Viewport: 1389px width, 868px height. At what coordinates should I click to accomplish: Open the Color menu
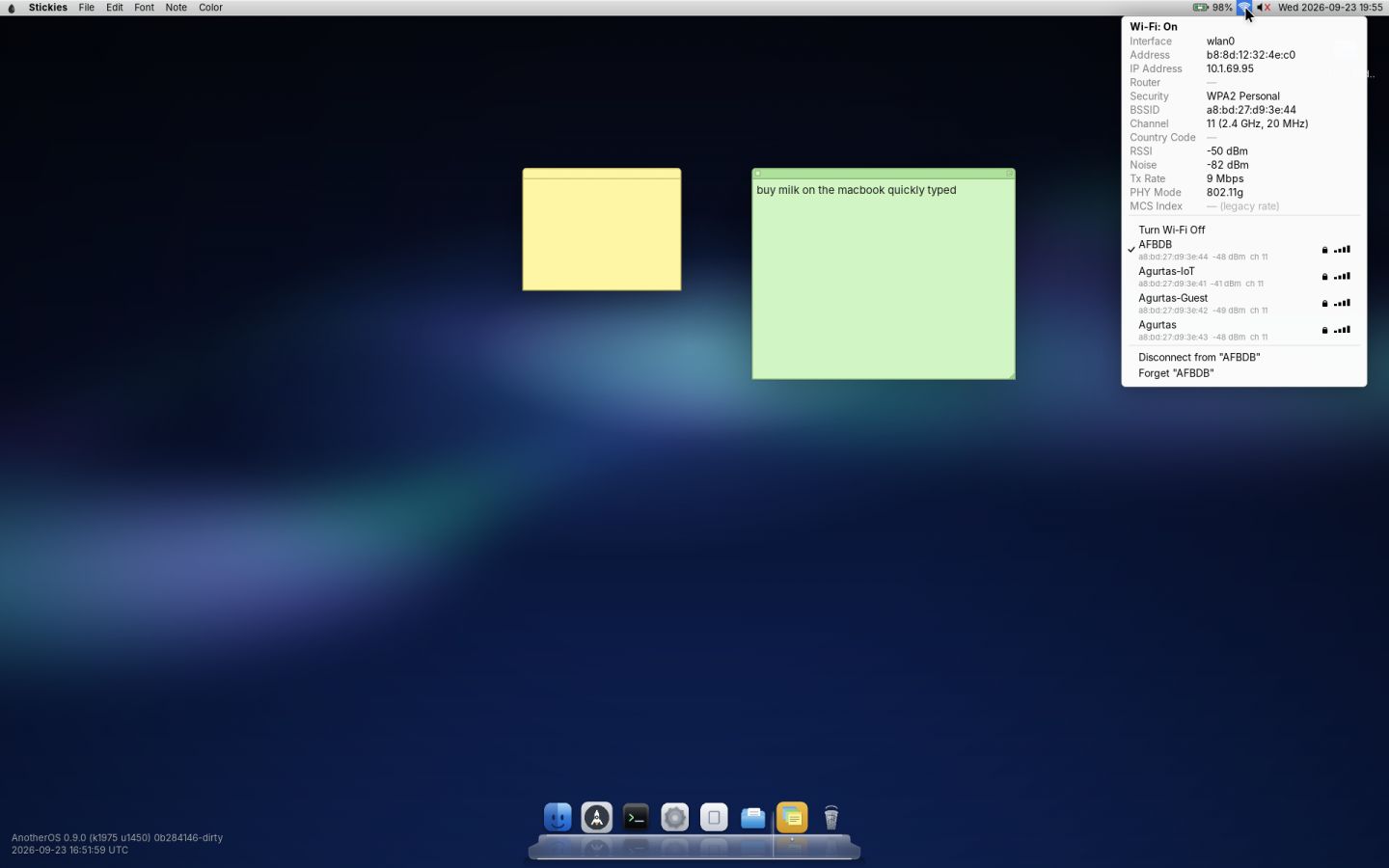pos(210,8)
